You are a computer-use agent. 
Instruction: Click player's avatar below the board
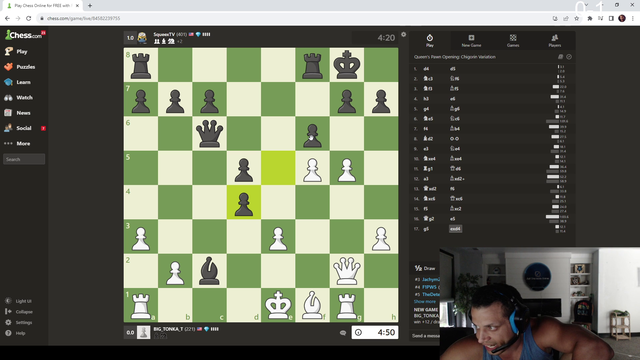click(143, 332)
